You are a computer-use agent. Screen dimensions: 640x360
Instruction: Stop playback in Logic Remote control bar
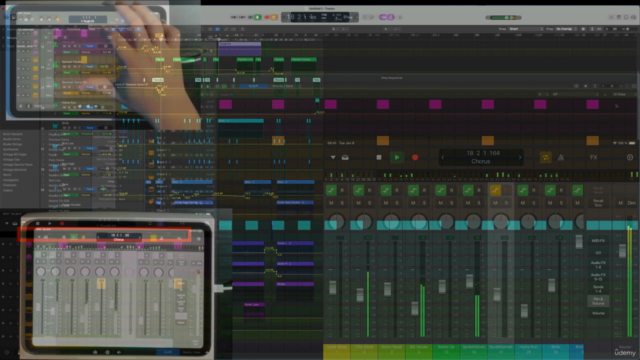click(379, 157)
